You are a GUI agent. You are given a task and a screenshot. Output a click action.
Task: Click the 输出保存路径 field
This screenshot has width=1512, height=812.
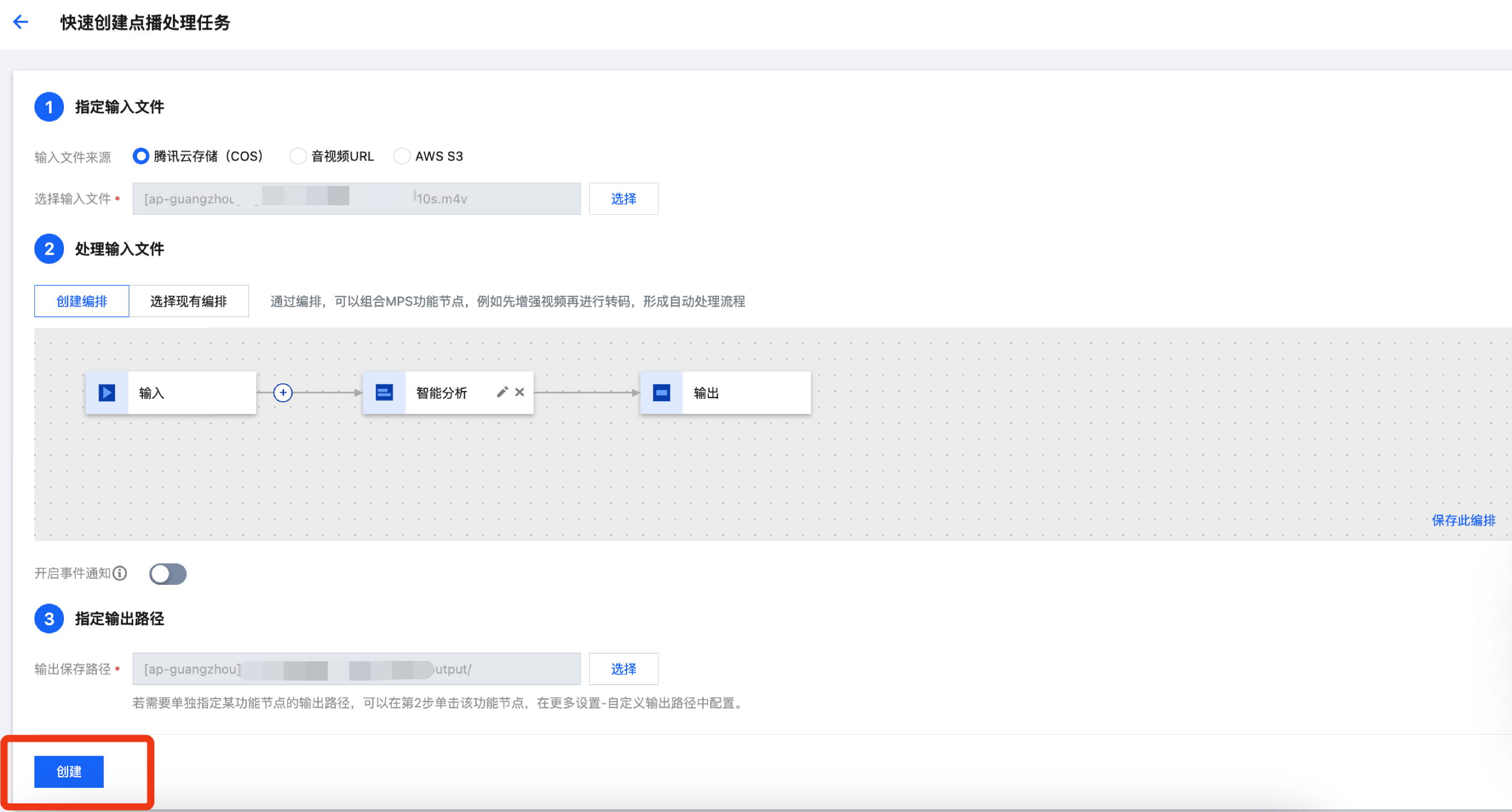point(356,669)
